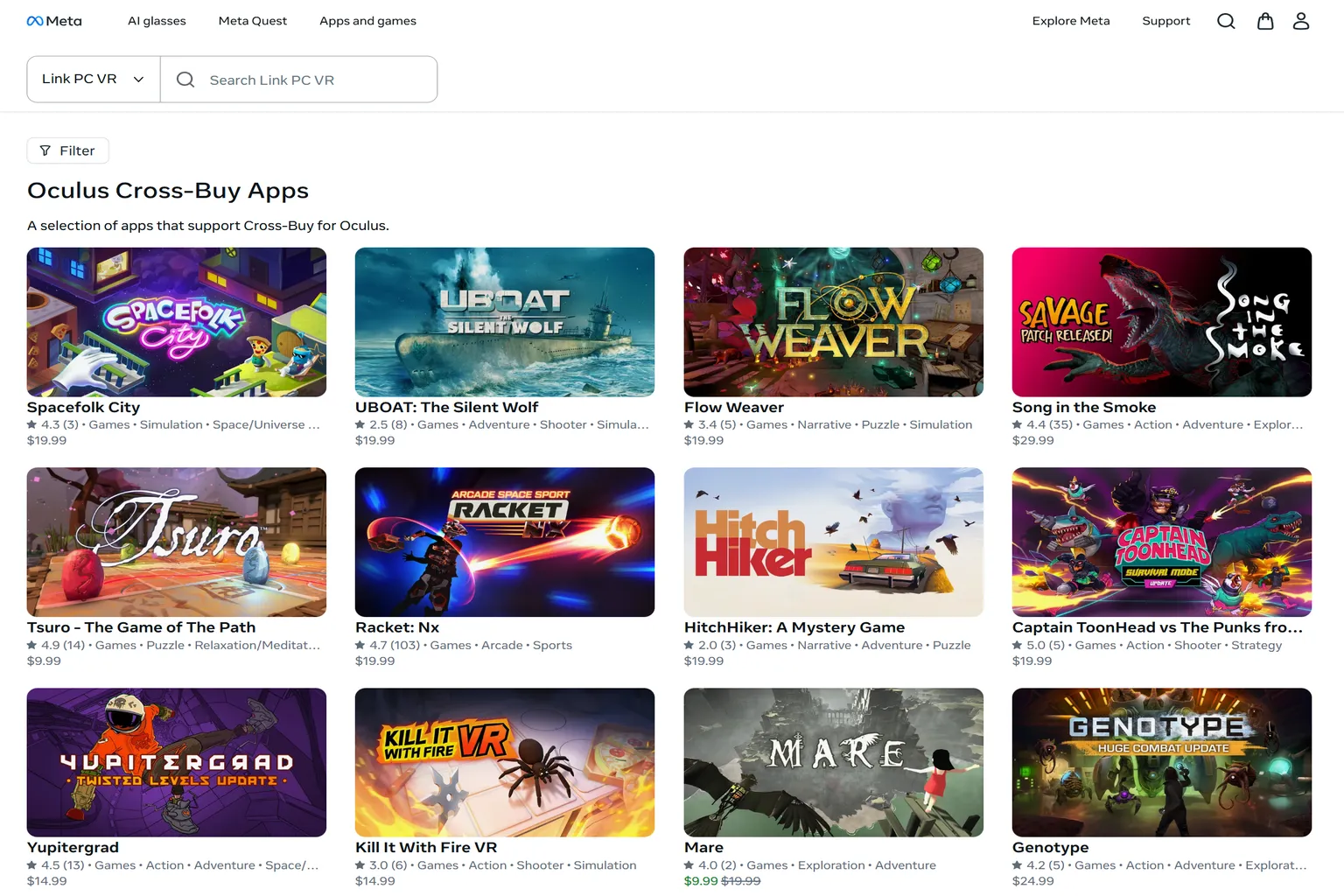Click the 3.4 (5) rating of Flow Weaver
1344x896 pixels.
[x=710, y=424]
